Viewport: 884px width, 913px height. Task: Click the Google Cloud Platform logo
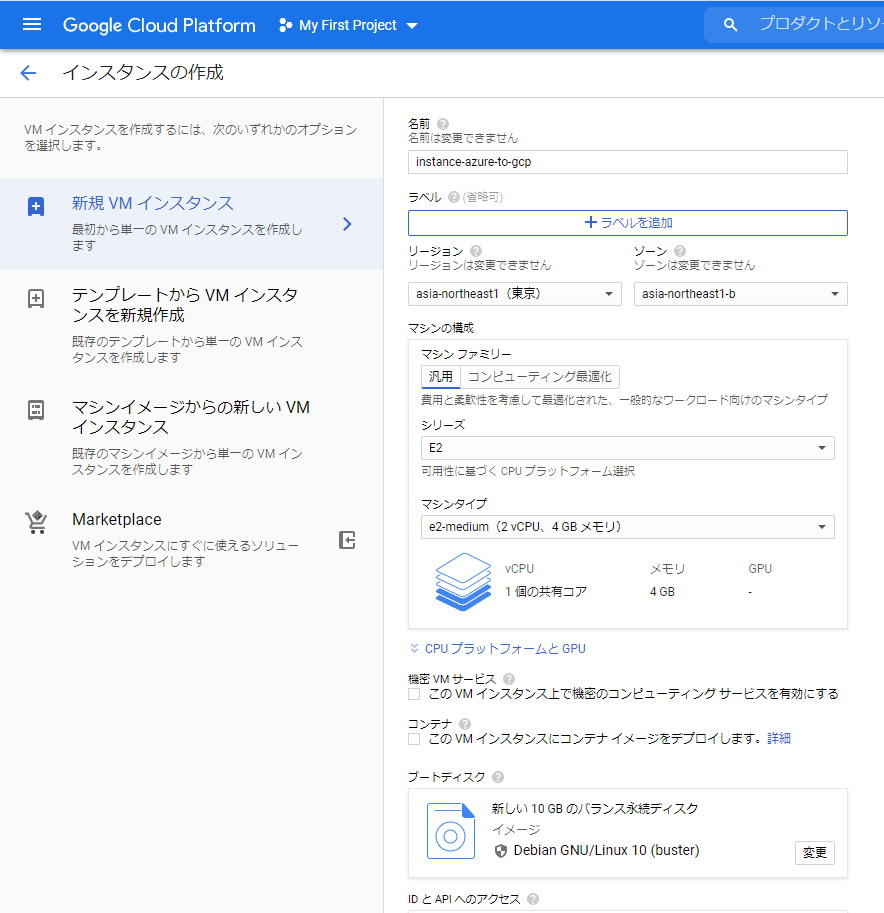[x=159, y=25]
